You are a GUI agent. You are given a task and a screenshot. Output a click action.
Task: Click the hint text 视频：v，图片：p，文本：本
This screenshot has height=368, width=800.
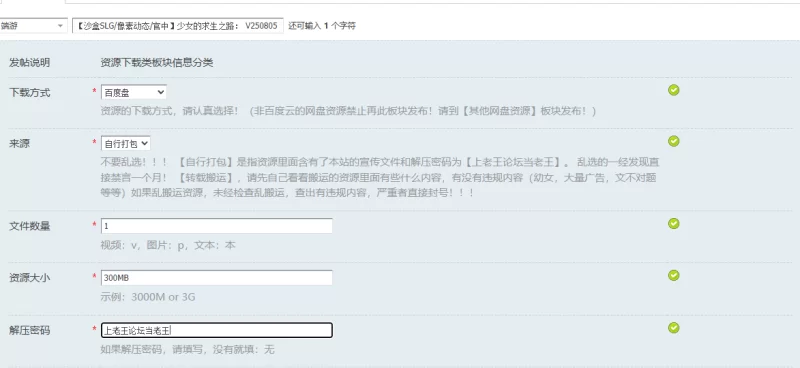point(168,245)
